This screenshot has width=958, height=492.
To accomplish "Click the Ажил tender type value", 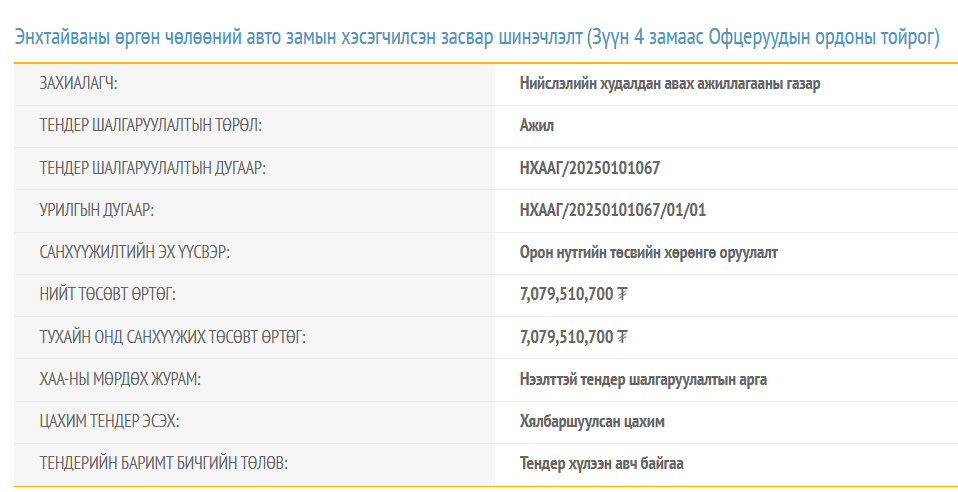I will (x=536, y=126).
